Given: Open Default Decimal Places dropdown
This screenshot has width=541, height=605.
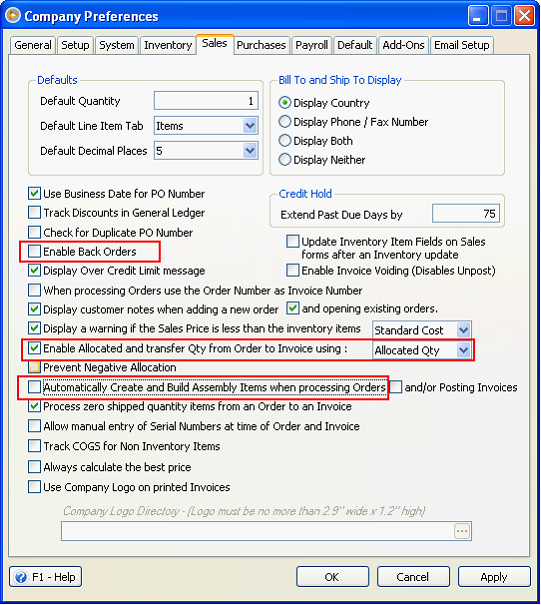Looking at the screenshot, I should pos(250,150).
